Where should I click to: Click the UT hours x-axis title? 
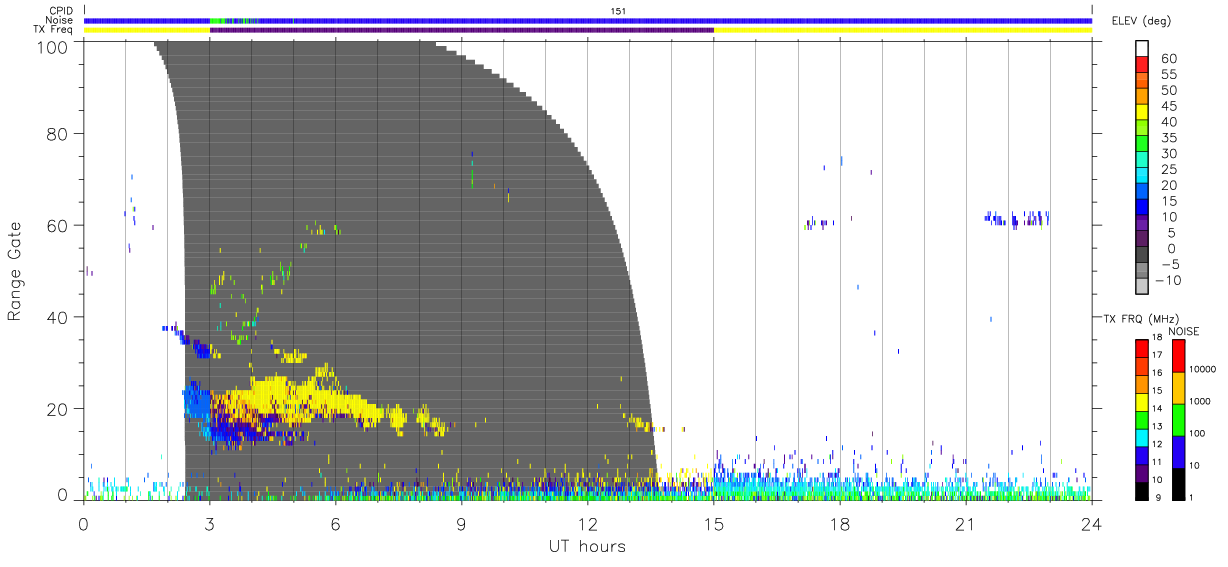[586, 547]
